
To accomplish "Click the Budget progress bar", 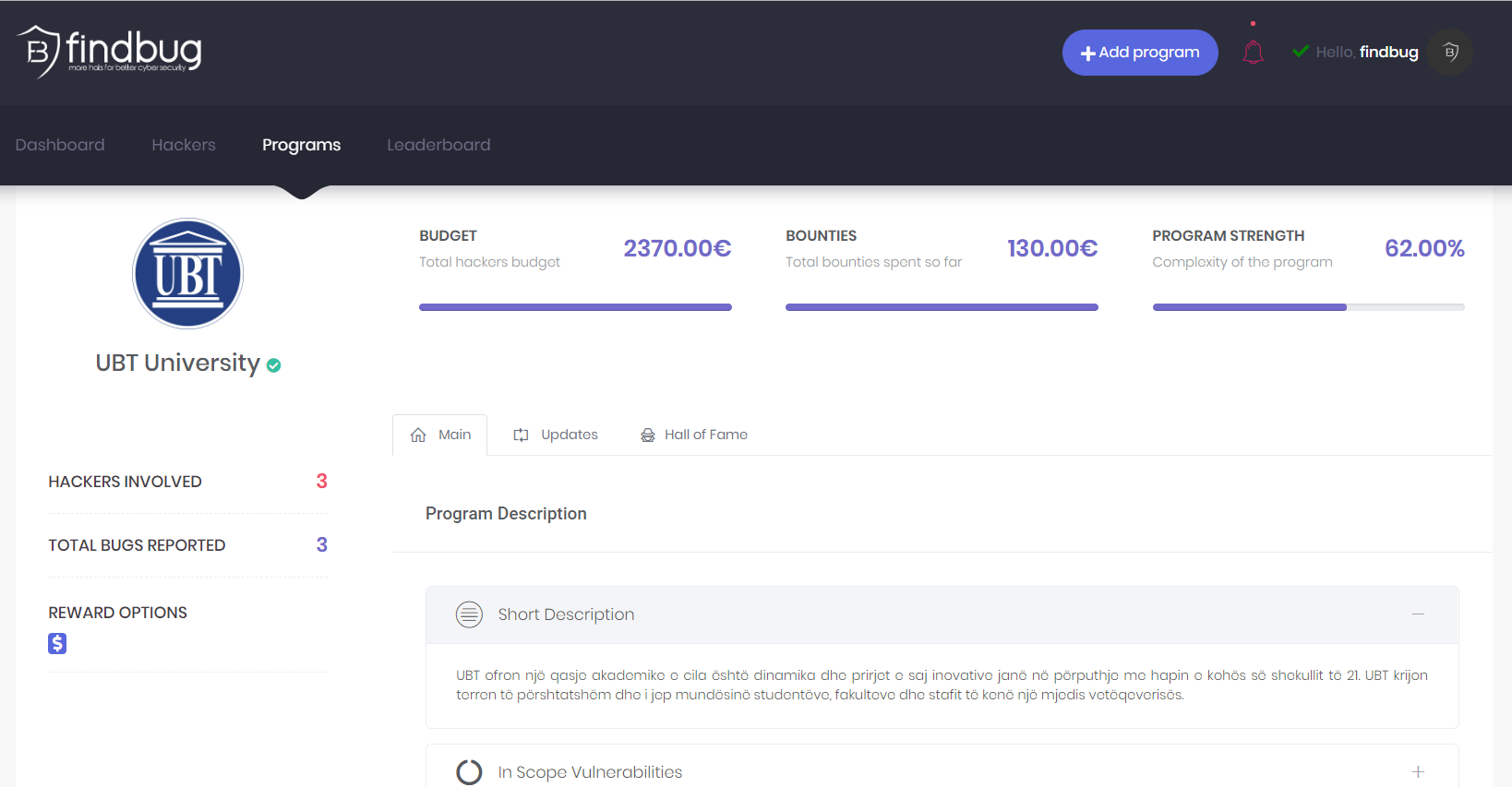I will (x=575, y=307).
